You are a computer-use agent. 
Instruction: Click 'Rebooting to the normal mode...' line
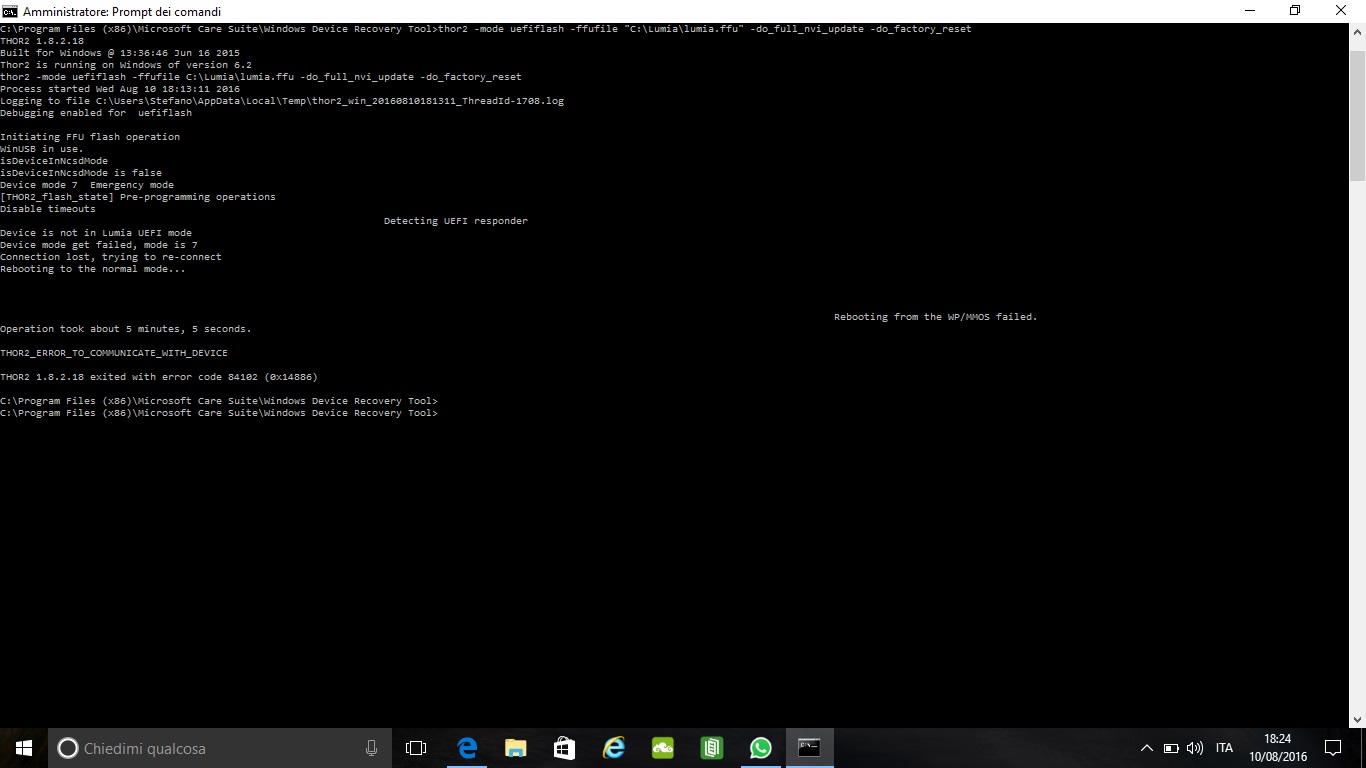(93, 269)
